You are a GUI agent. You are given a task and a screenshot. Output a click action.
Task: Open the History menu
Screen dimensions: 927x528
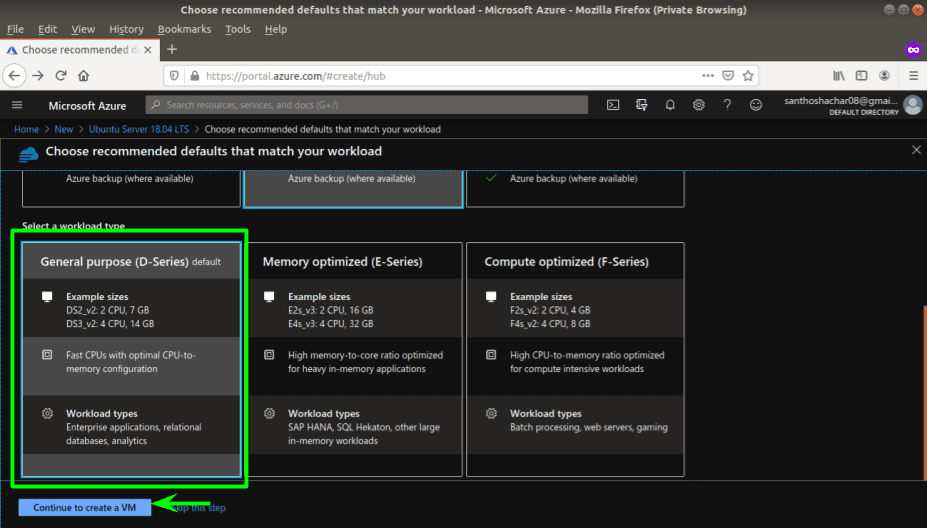pyautogui.click(x=126, y=29)
